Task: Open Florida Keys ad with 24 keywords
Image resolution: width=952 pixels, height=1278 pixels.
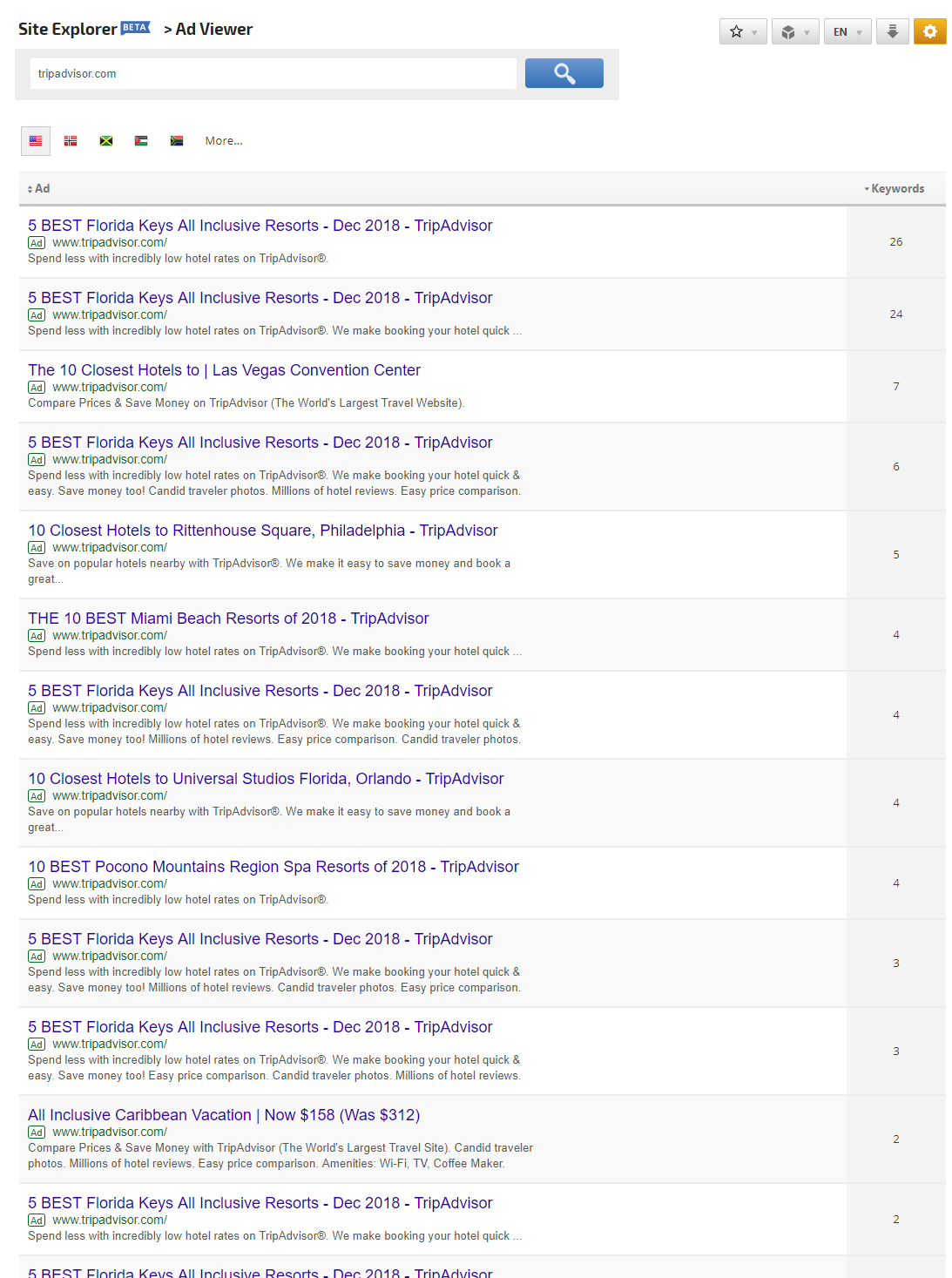Action: click(260, 298)
